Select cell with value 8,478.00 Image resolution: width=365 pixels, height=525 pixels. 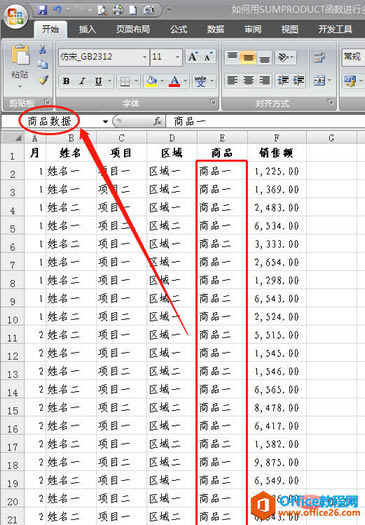pyautogui.click(x=277, y=408)
